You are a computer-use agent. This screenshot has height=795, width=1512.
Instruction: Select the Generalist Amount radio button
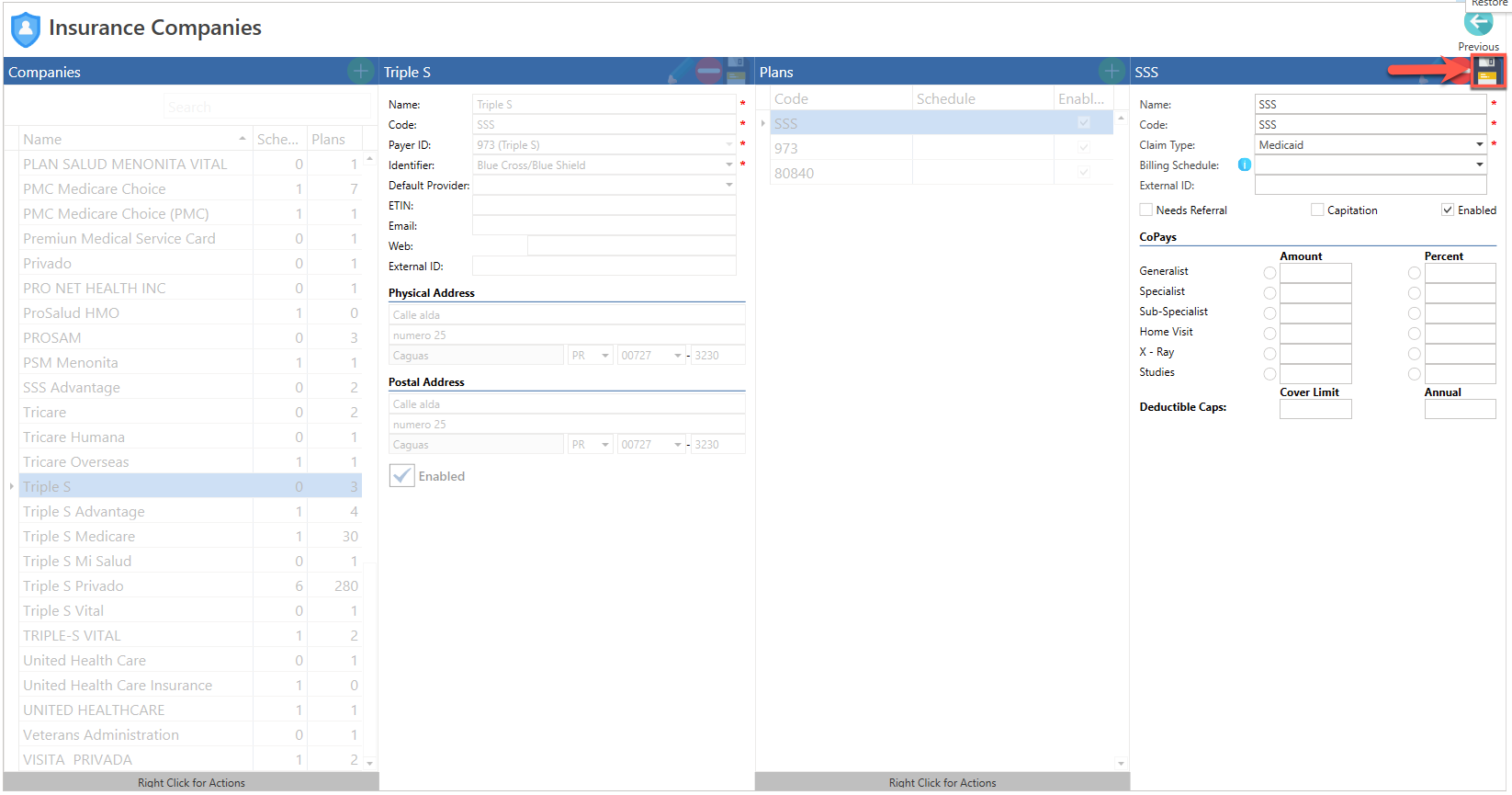click(x=1269, y=273)
